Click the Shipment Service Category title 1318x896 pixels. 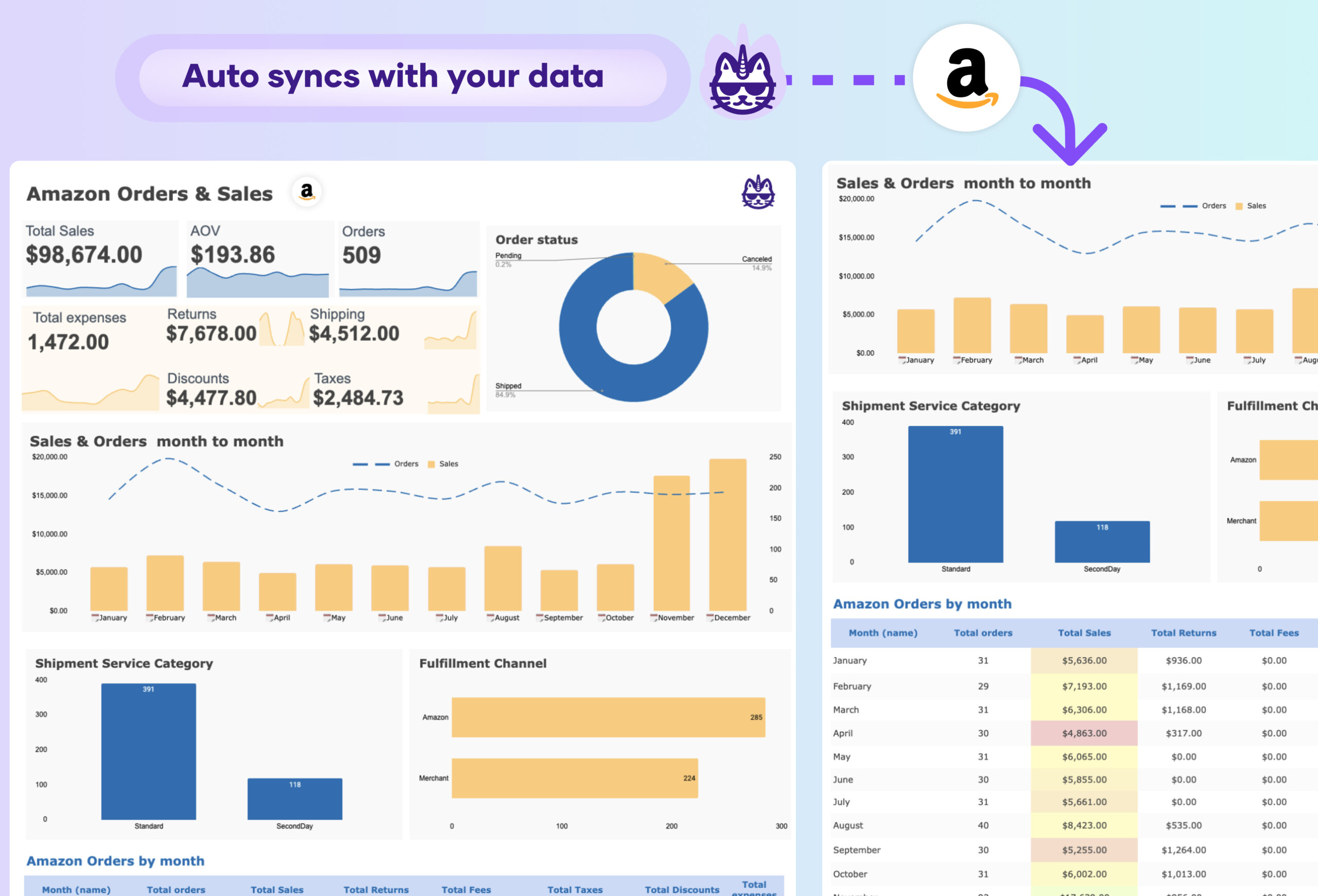tap(124, 663)
